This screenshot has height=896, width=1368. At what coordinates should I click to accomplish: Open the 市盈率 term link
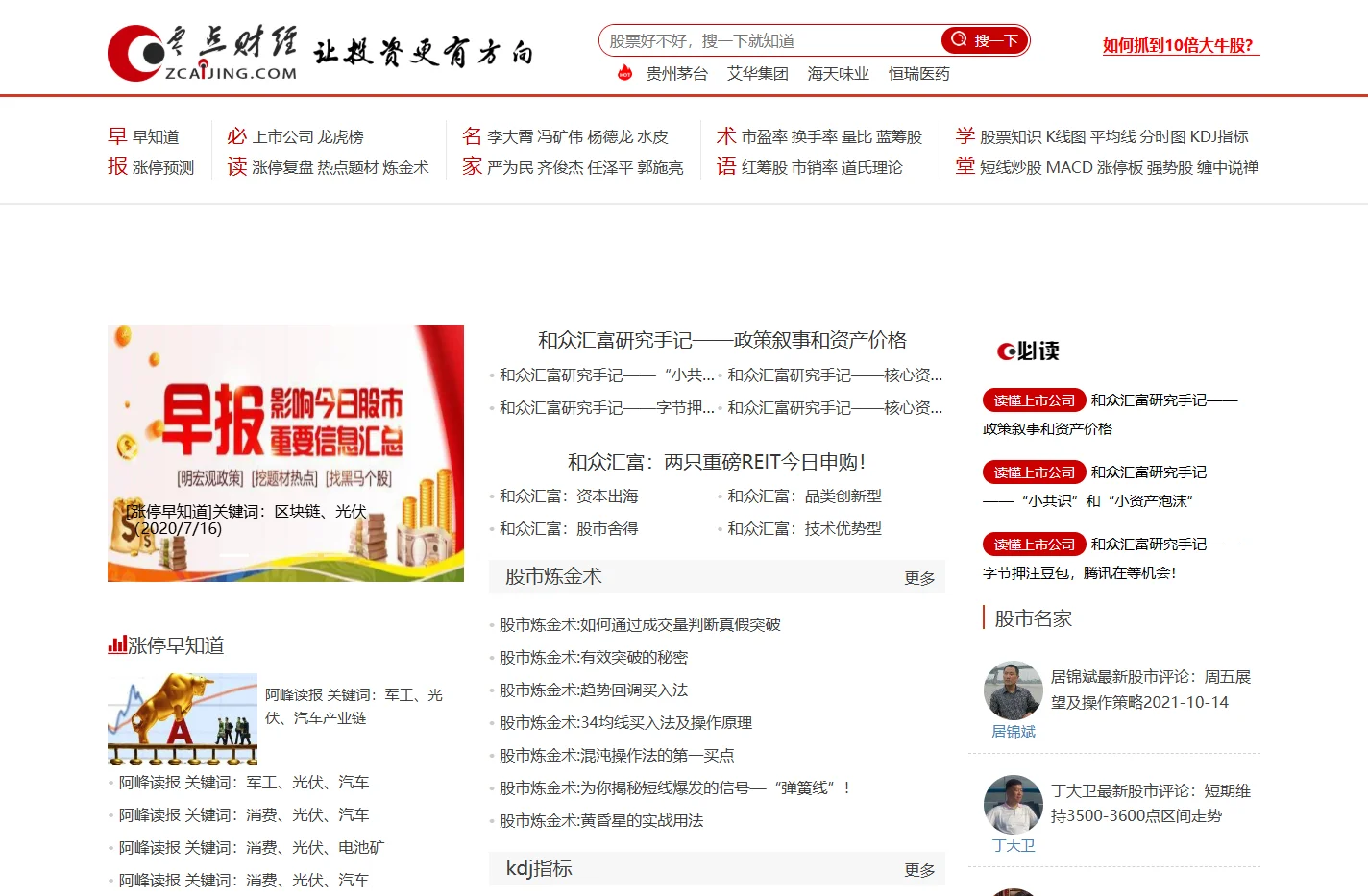tap(765, 137)
